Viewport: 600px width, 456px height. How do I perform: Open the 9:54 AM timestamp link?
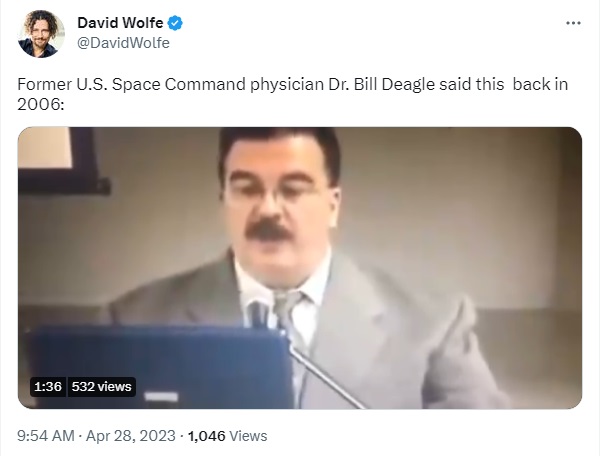click(46, 436)
